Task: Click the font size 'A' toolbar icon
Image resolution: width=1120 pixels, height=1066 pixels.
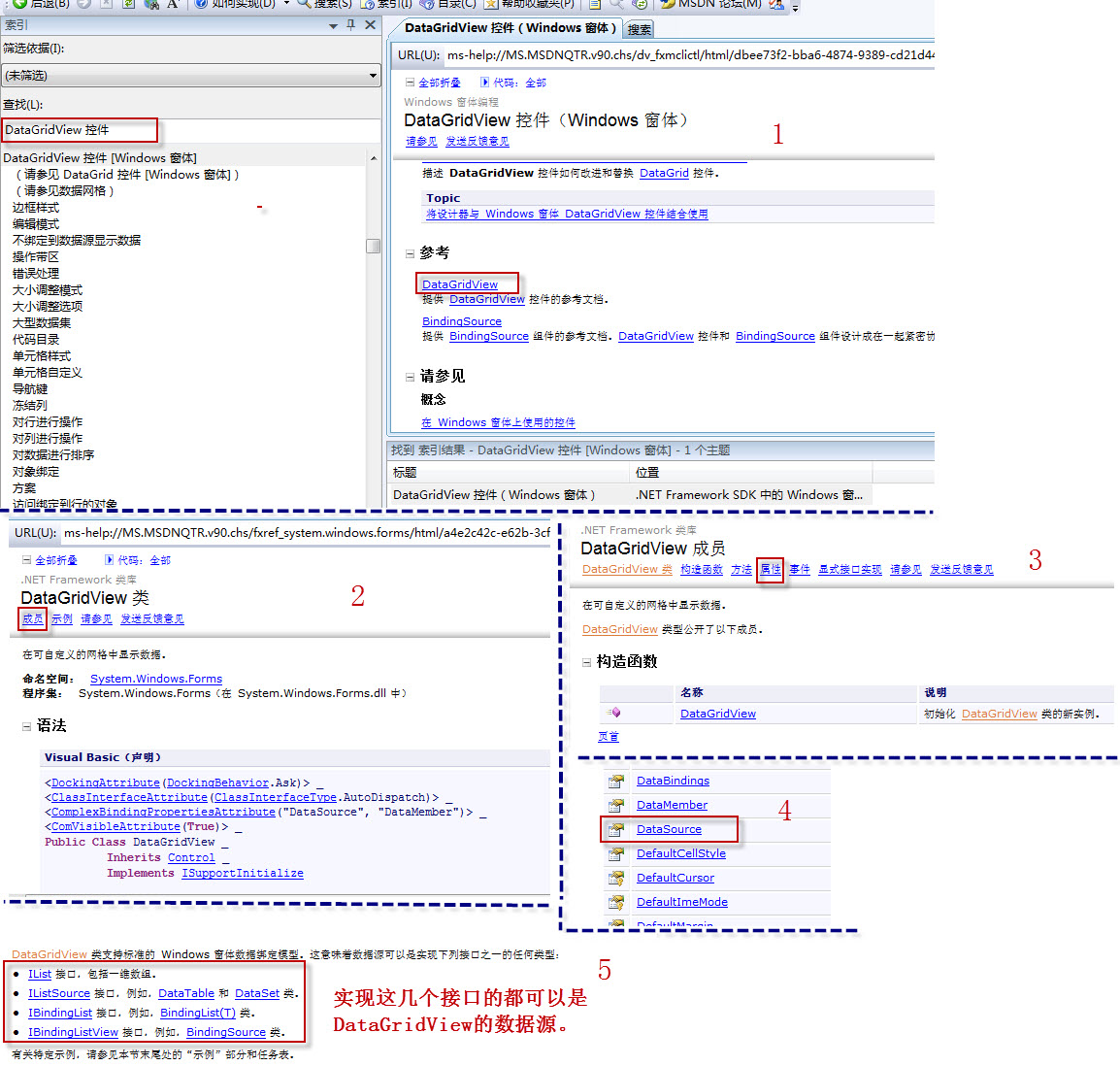Action: click(172, 4)
